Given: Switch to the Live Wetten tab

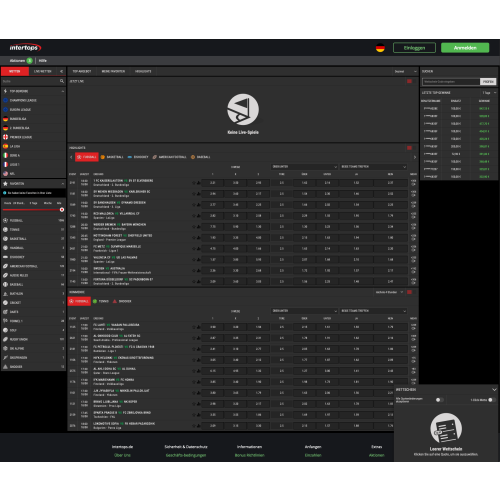Looking at the screenshot, I should click(43, 71).
